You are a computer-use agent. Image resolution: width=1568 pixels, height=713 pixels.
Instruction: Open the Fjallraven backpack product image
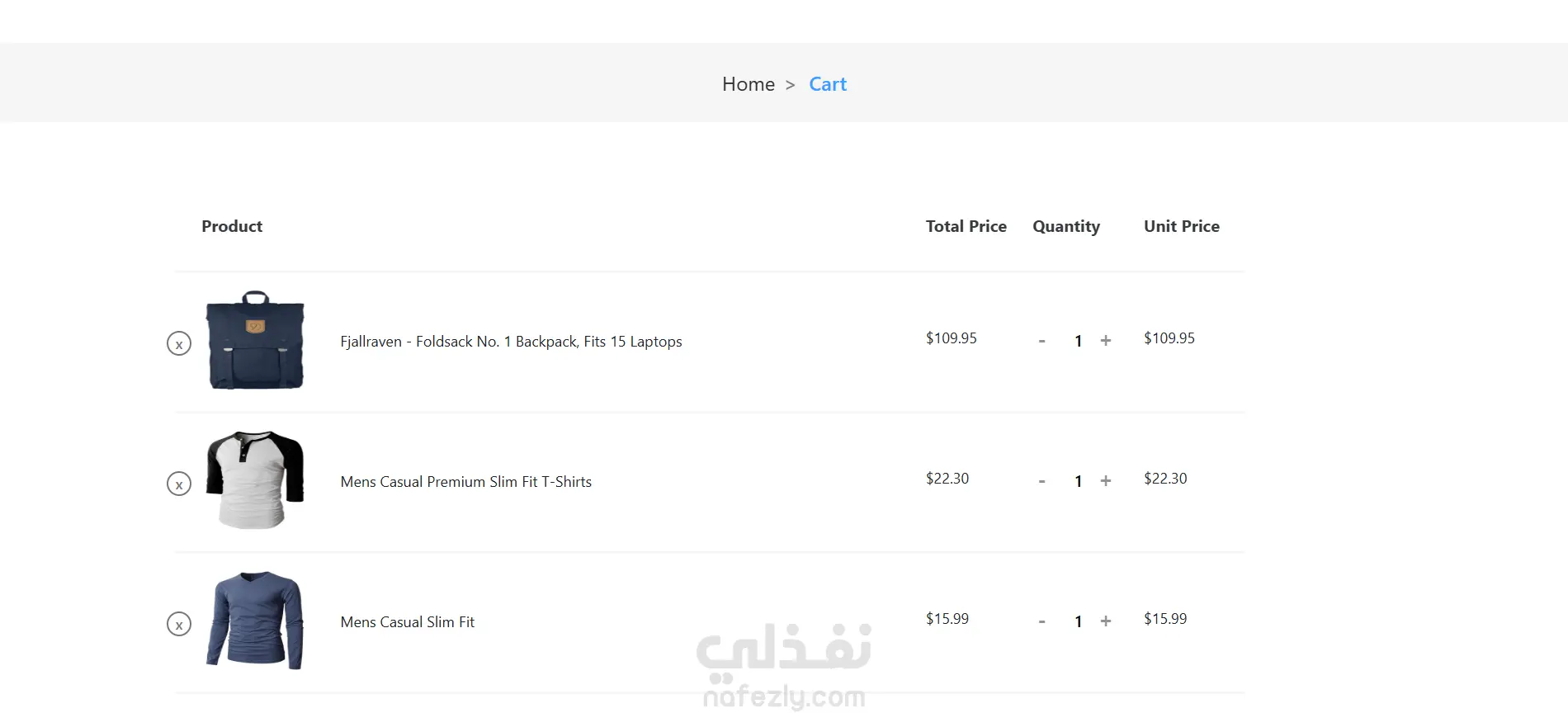255,340
